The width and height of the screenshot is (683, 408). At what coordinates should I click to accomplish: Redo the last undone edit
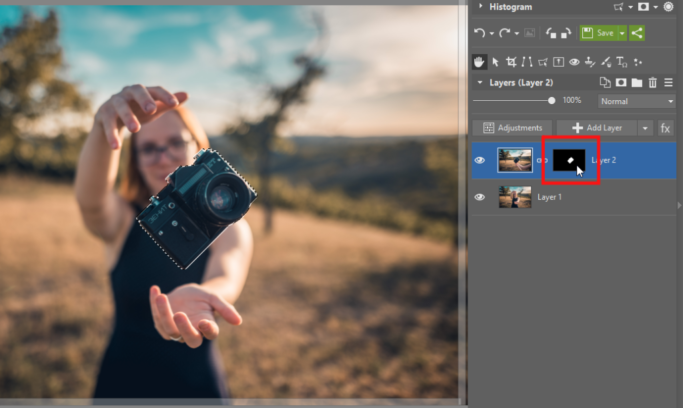504,33
